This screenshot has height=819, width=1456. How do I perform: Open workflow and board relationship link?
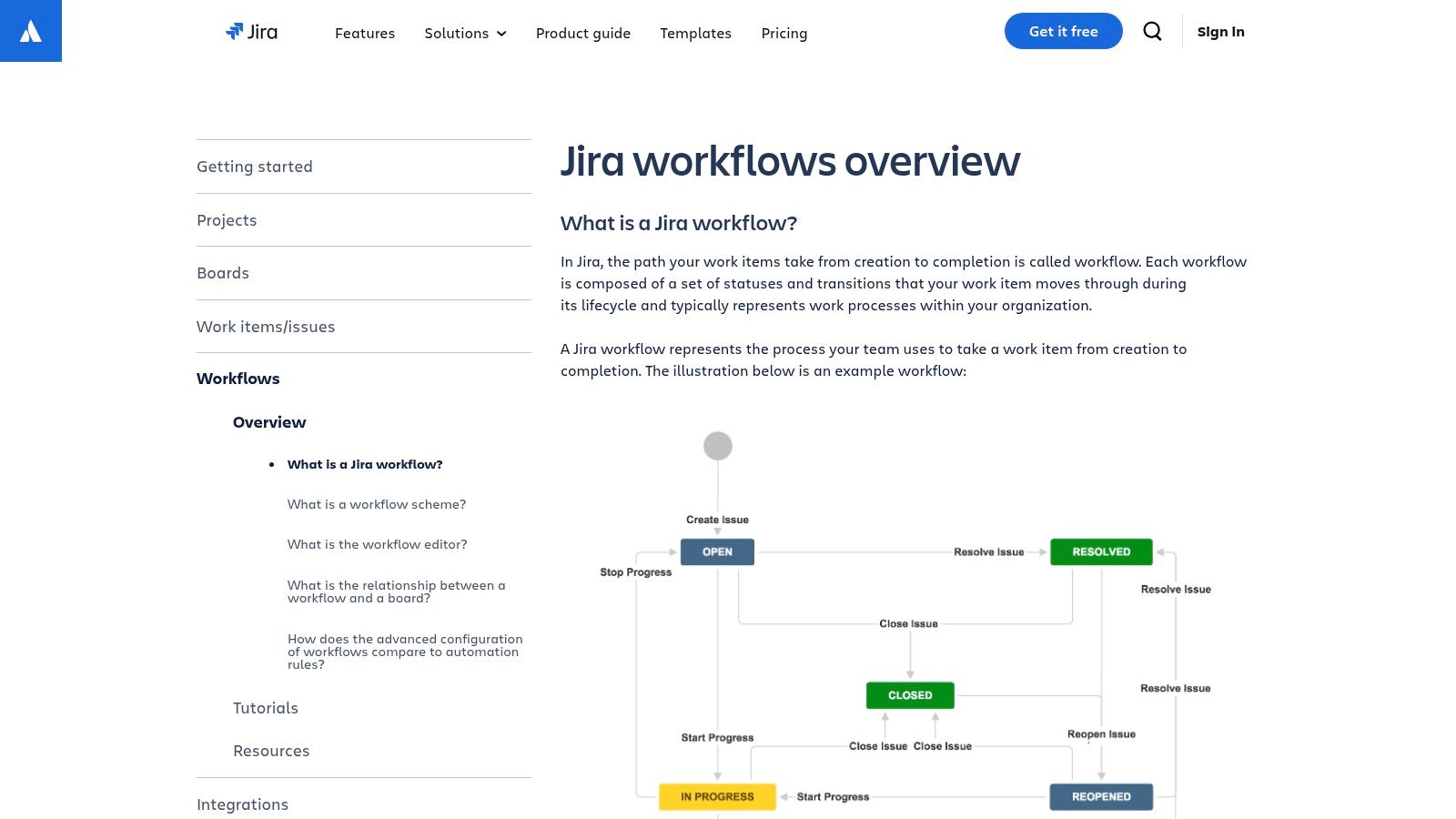point(397,591)
